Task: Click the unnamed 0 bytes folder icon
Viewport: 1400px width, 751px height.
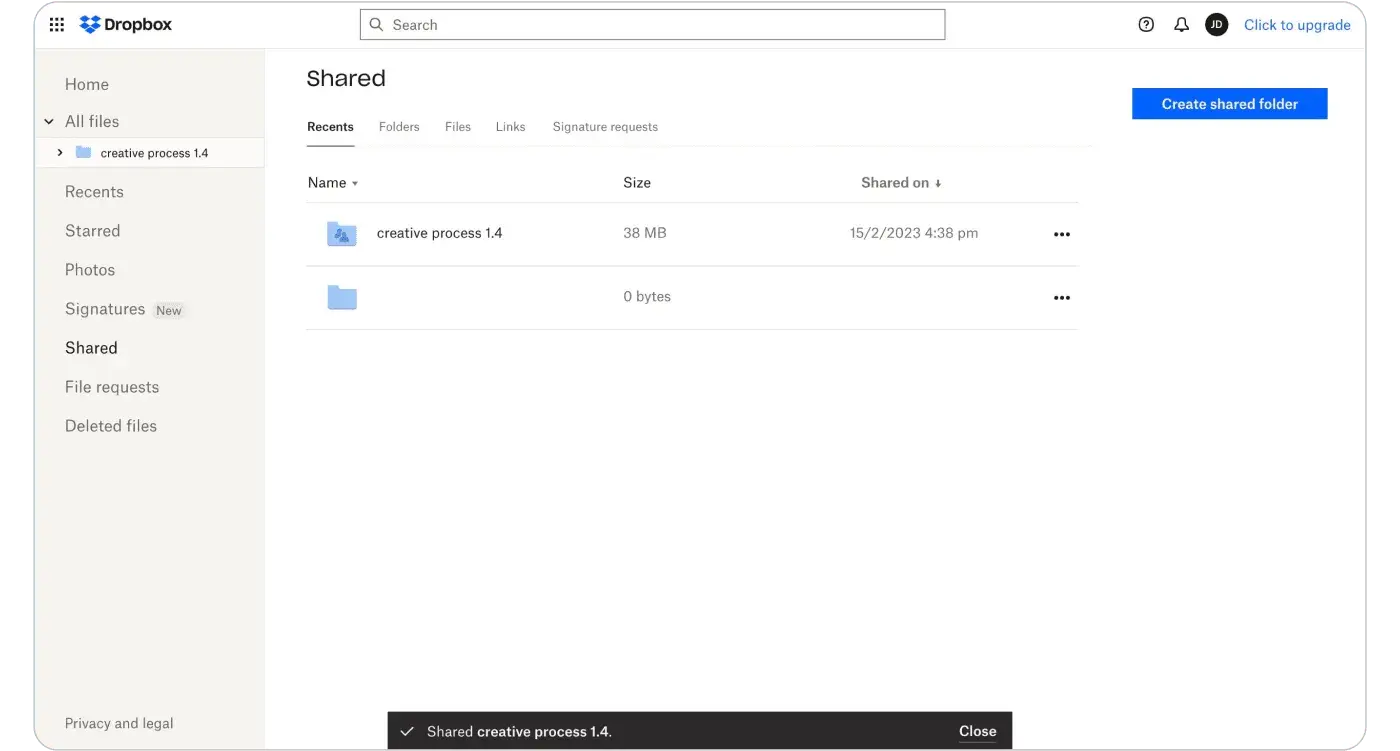Action: point(342,297)
